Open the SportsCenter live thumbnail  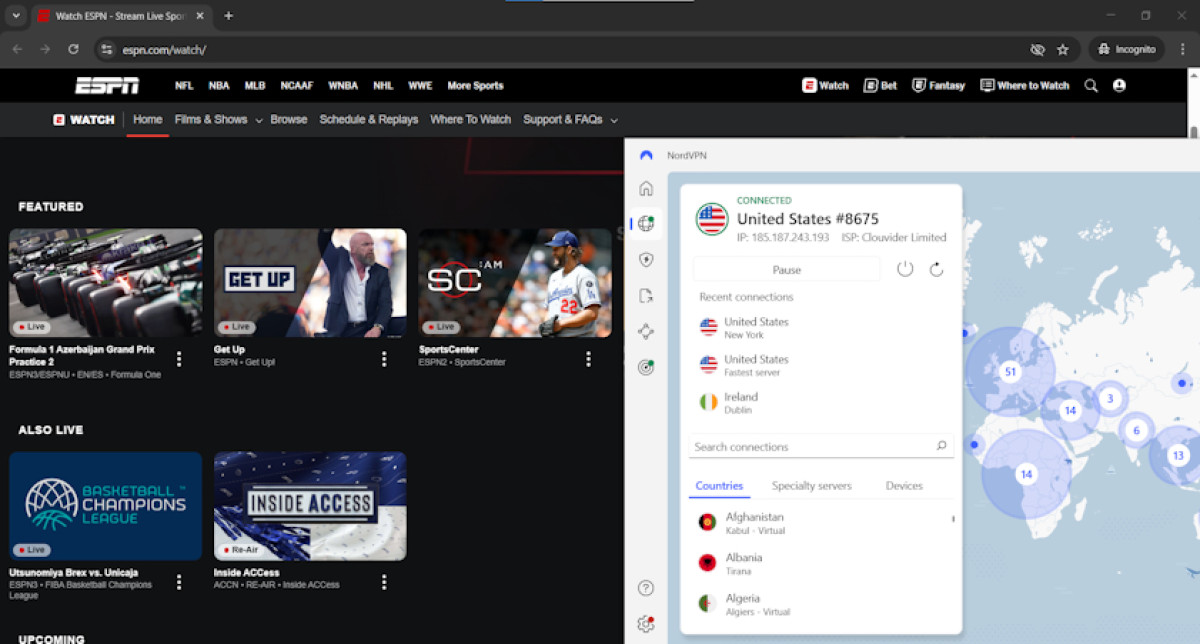click(x=515, y=283)
